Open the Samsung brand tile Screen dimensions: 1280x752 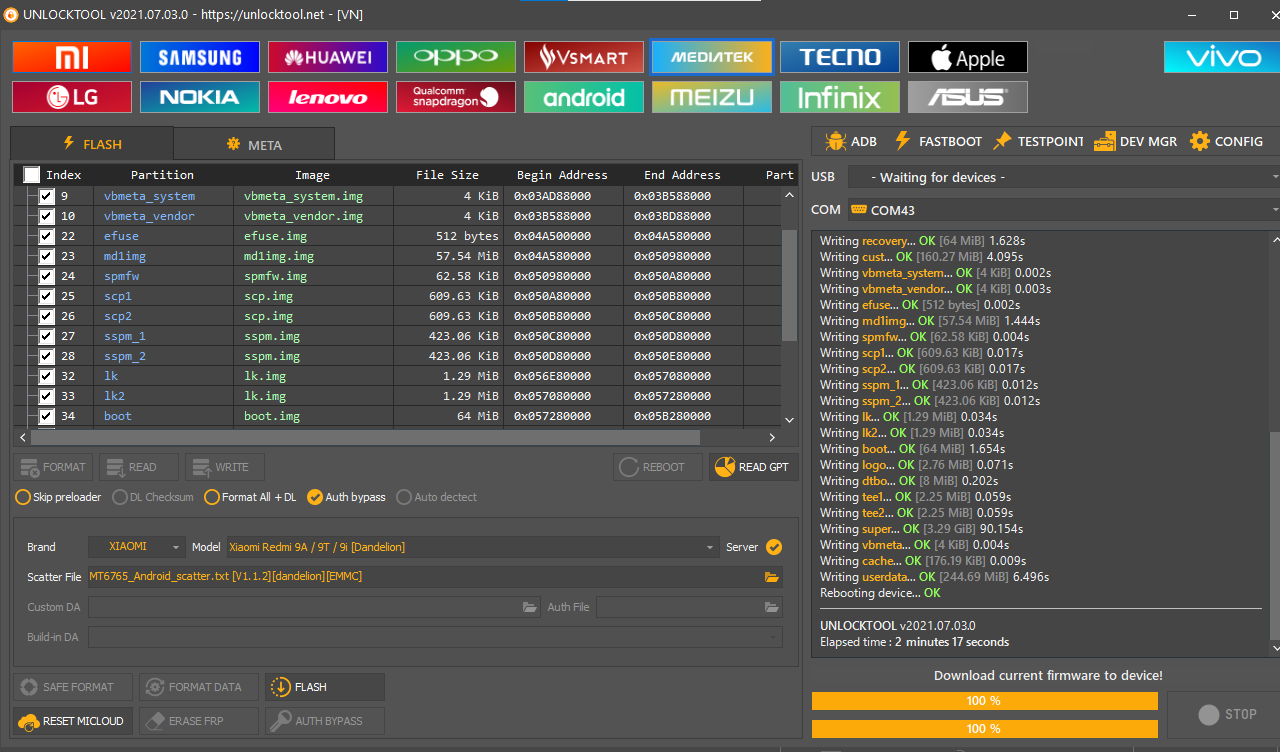(x=200, y=57)
